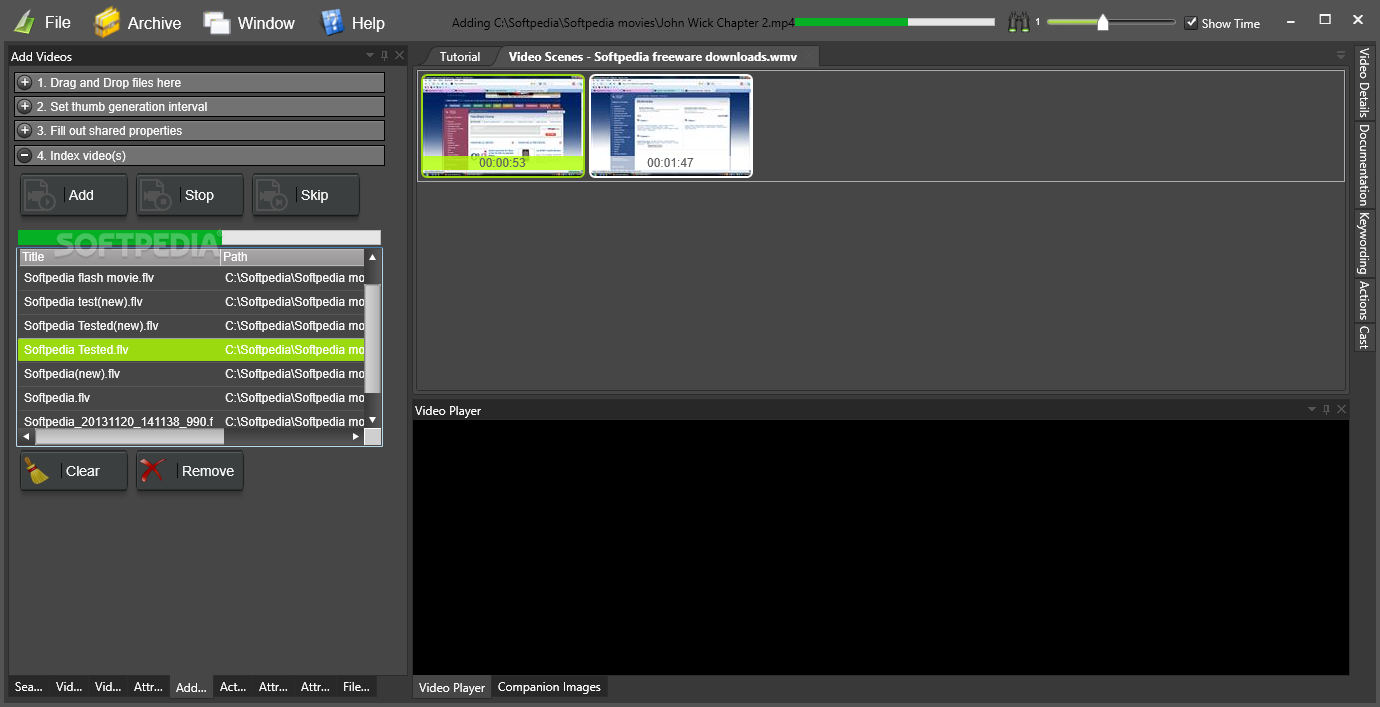Close the Video Player panel
The width and height of the screenshot is (1380, 707).
[1341, 410]
